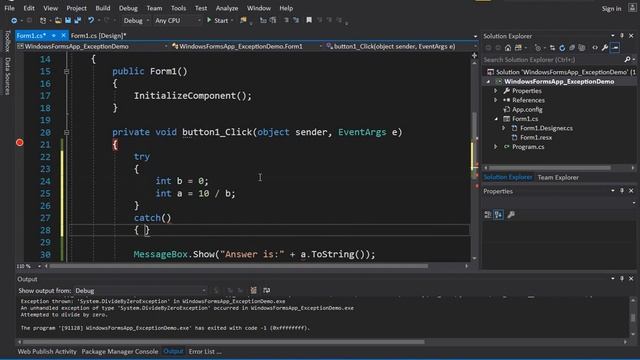This screenshot has width=640, height=360.
Task: Open the Show output from dropdown
Action: point(140,291)
